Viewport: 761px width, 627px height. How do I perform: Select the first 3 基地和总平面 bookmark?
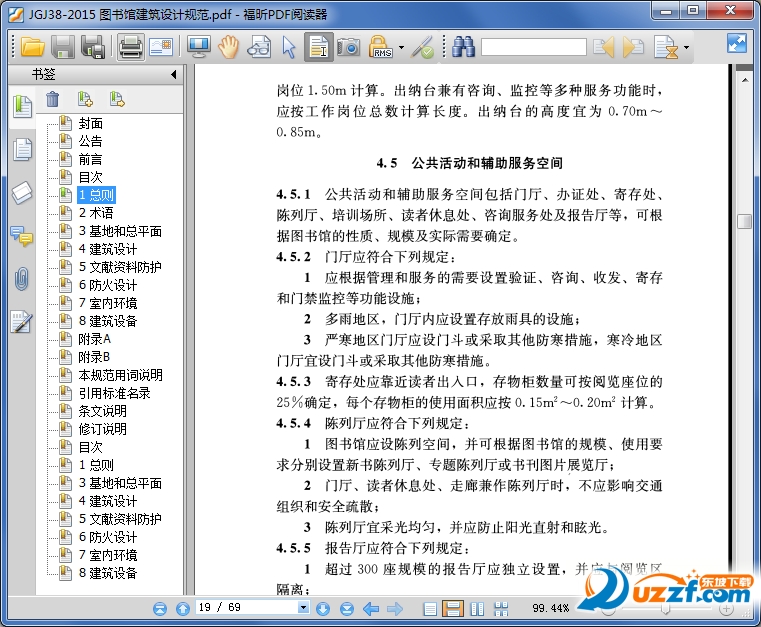click(x=120, y=231)
